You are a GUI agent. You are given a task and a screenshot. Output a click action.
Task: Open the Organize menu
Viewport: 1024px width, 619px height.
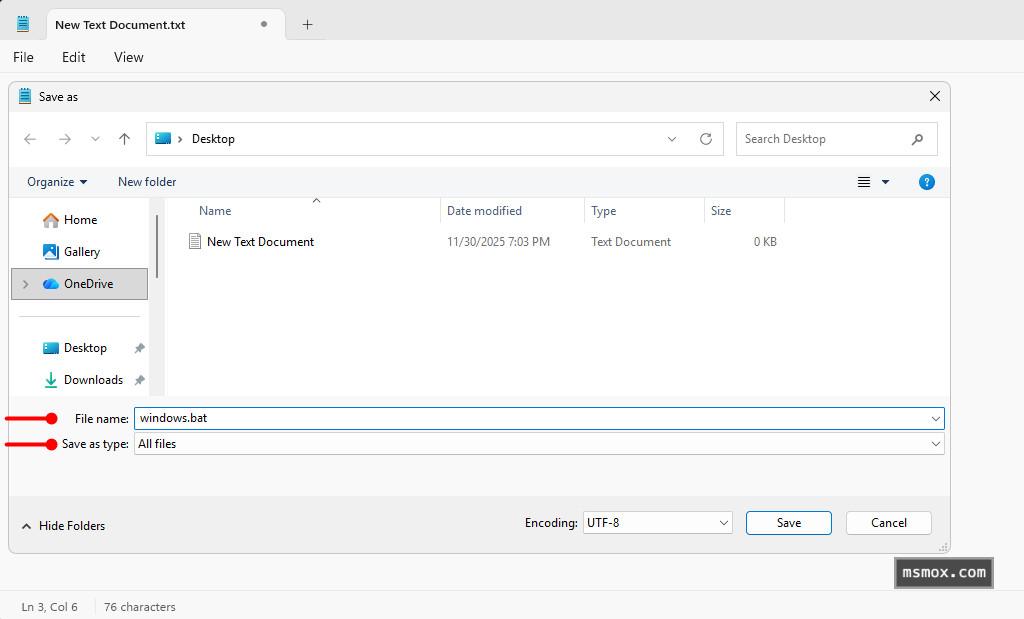coord(57,182)
